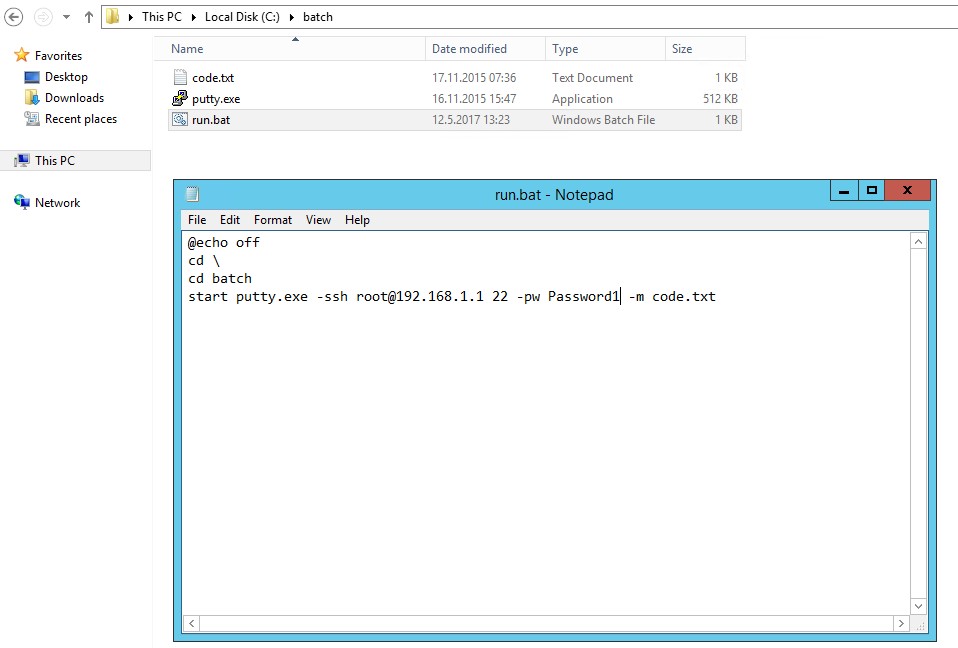Sort files by Size column header

(705, 49)
